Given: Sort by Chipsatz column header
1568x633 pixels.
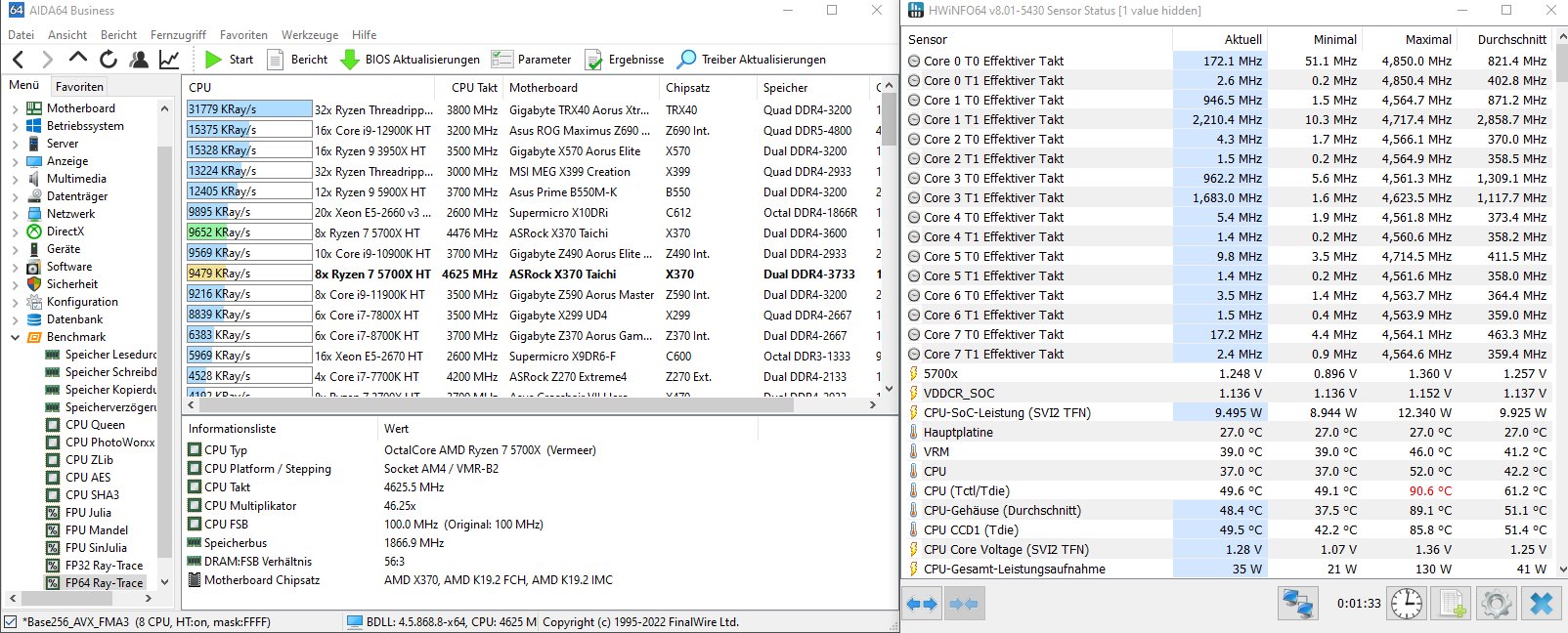Looking at the screenshot, I should click(x=708, y=87).
